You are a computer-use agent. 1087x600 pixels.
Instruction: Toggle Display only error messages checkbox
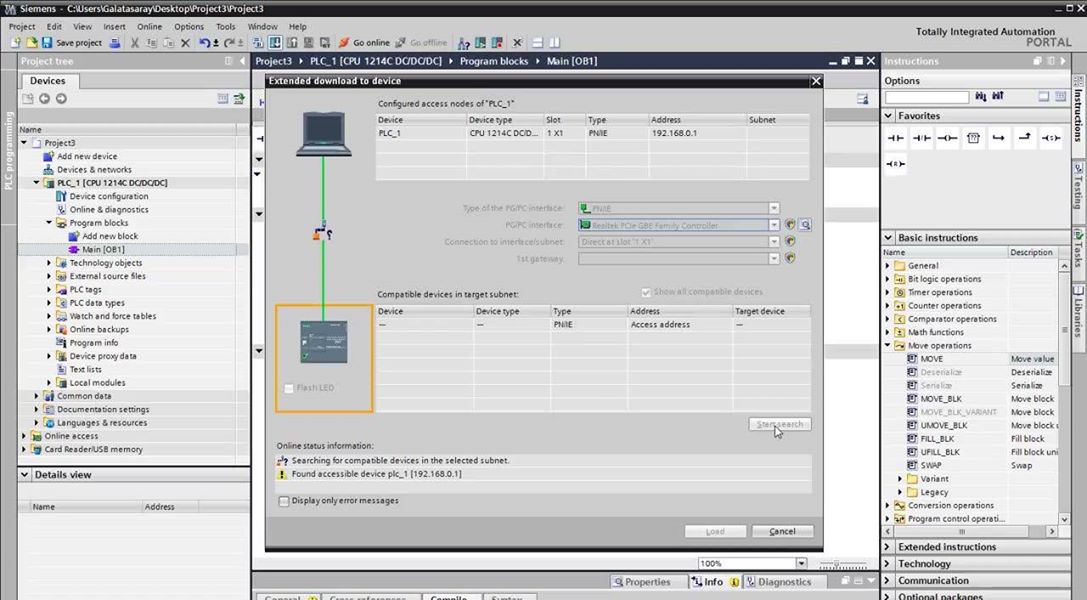284,501
